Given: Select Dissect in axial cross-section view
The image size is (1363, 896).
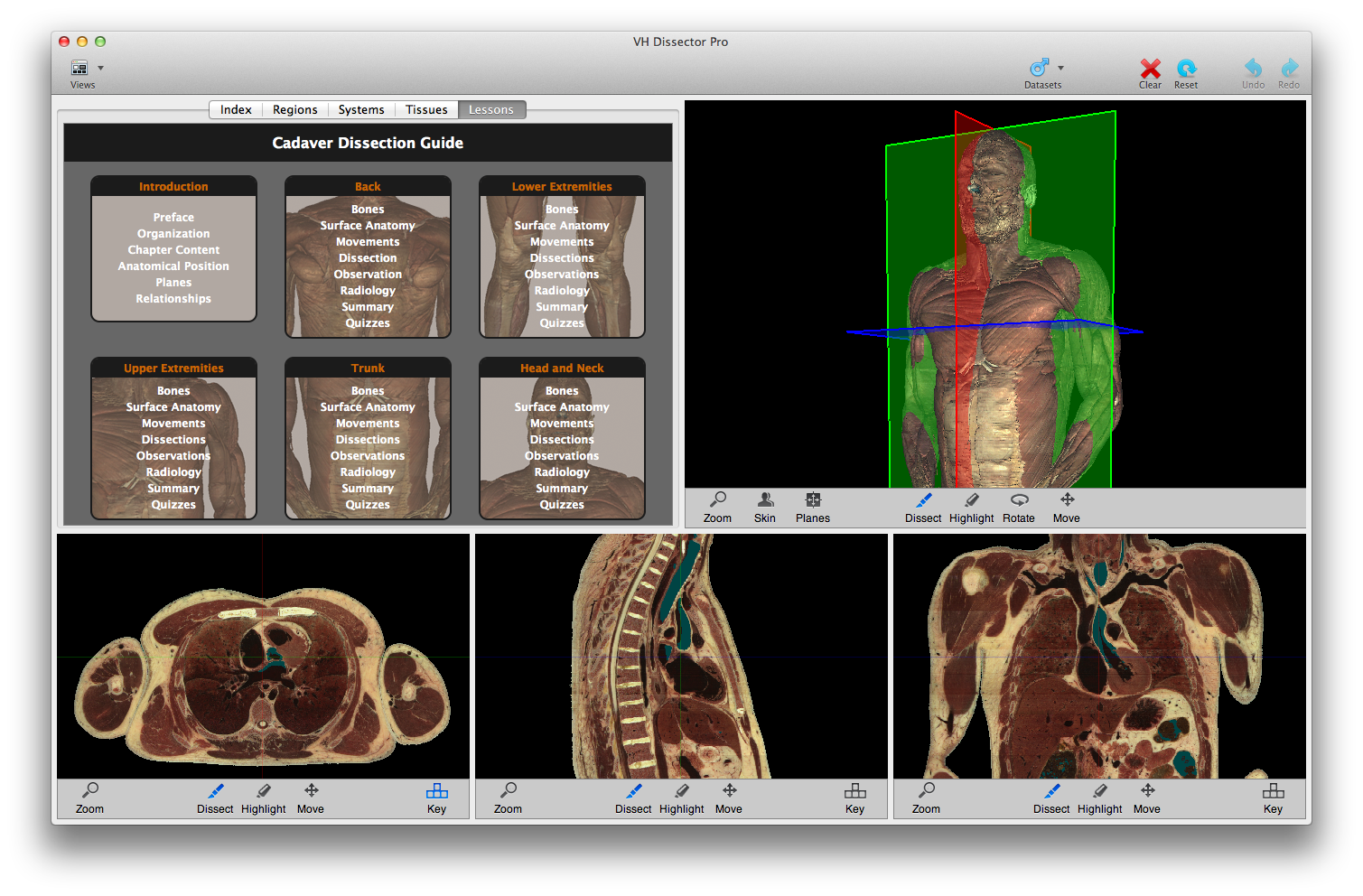Looking at the screenshot, I should [215, 798].
